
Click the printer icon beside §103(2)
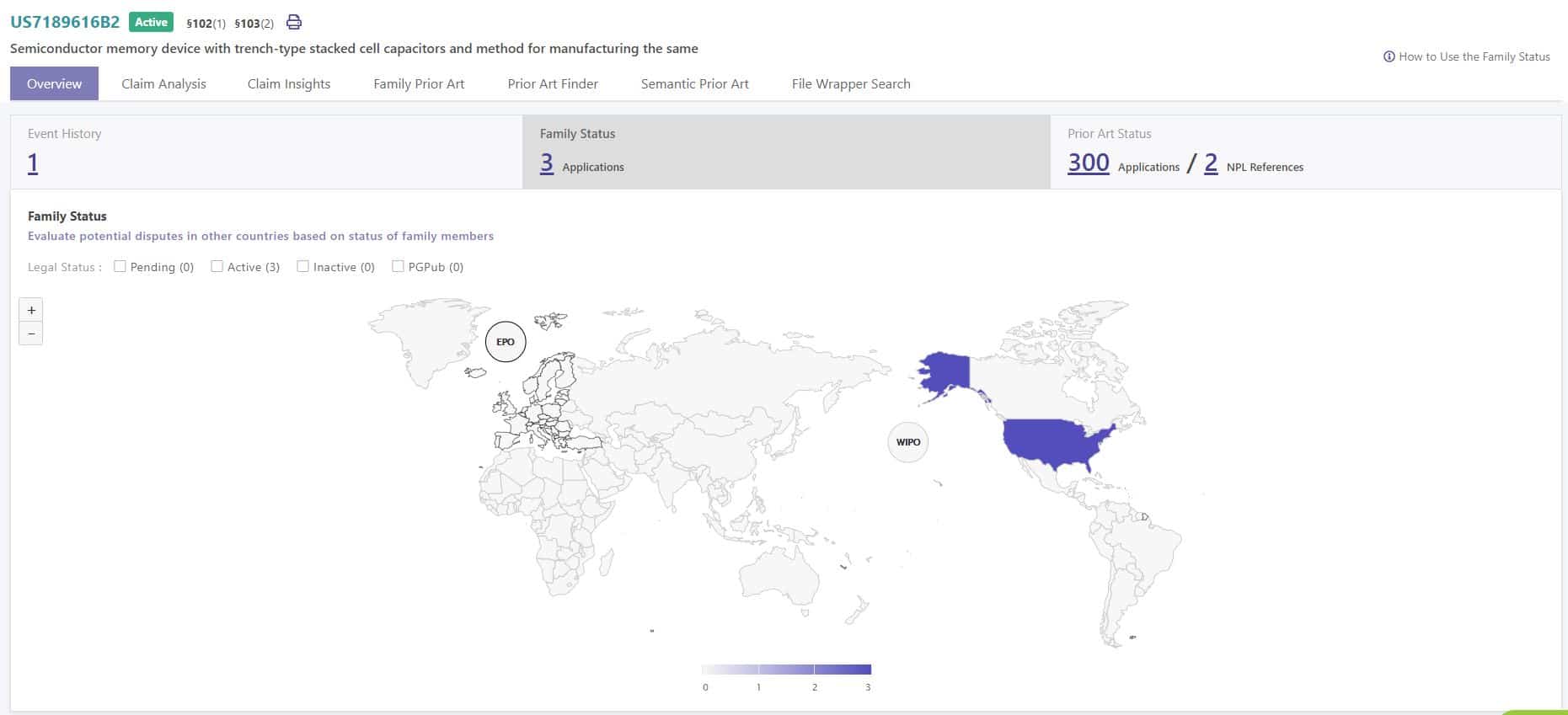[294, 22]
